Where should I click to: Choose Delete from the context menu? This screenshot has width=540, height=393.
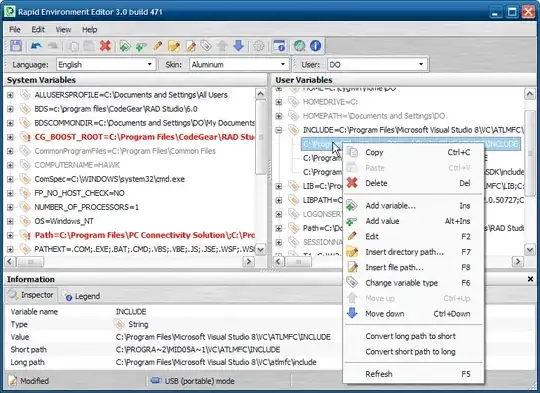pyautogui.click(x=413, y=183)
